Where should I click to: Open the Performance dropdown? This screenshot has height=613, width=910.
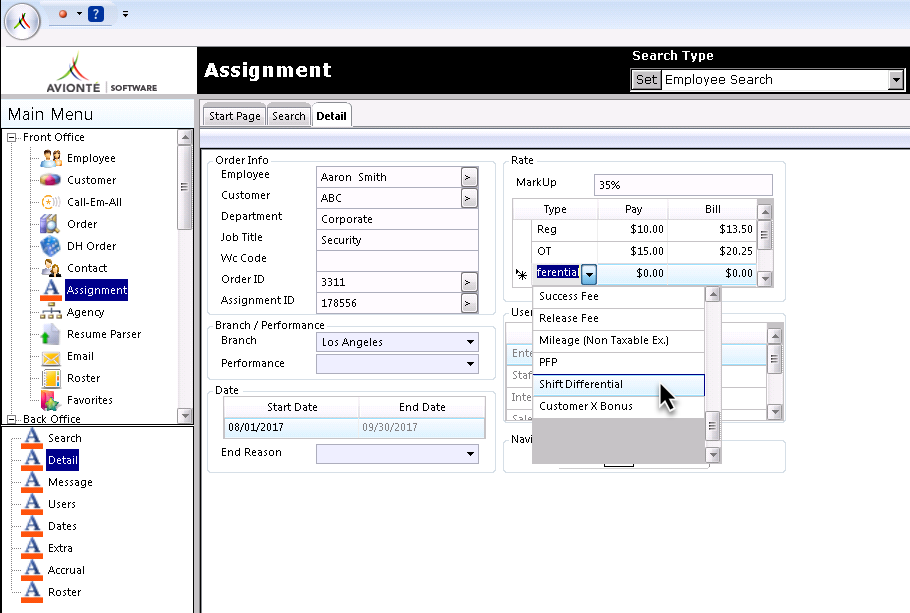(x=470, y=364)
